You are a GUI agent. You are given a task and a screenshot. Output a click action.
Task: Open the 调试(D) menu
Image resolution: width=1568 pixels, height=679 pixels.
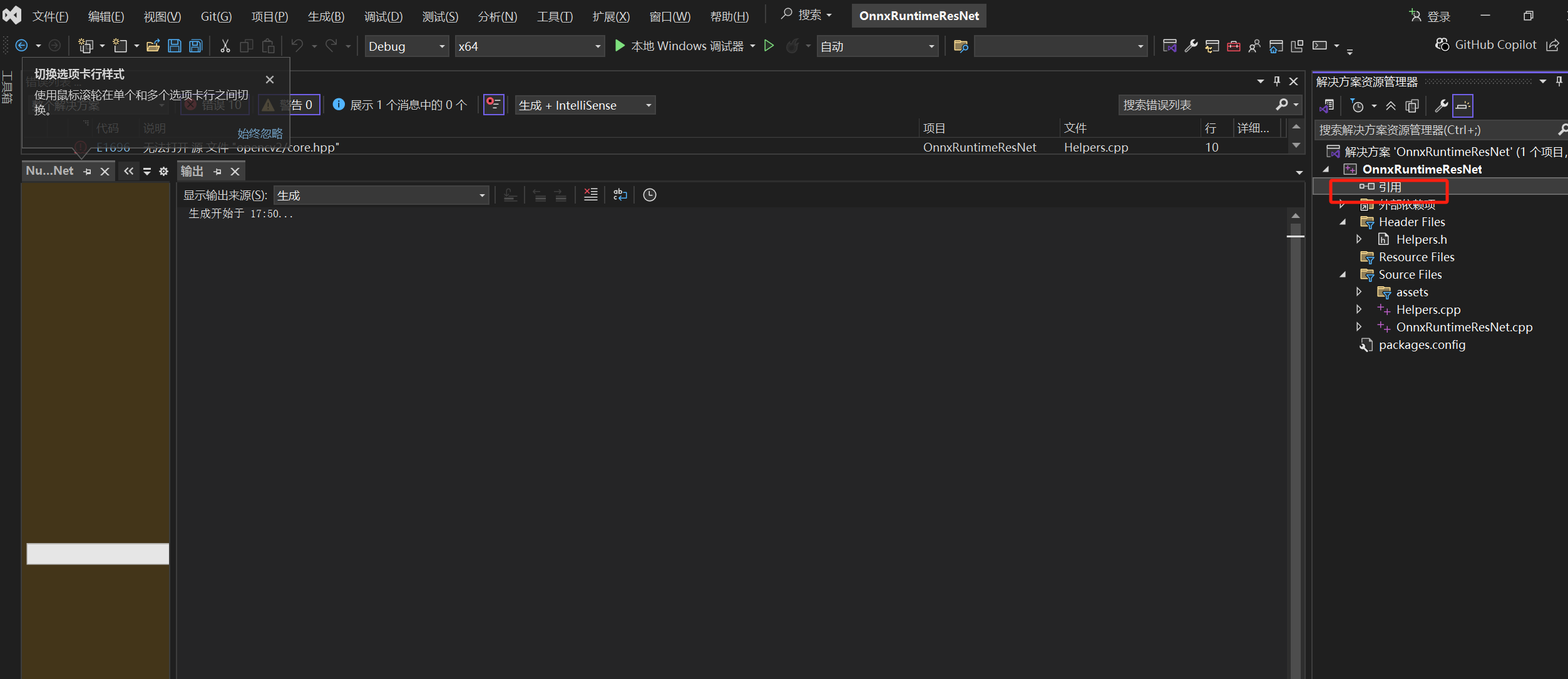pos(383,16)
